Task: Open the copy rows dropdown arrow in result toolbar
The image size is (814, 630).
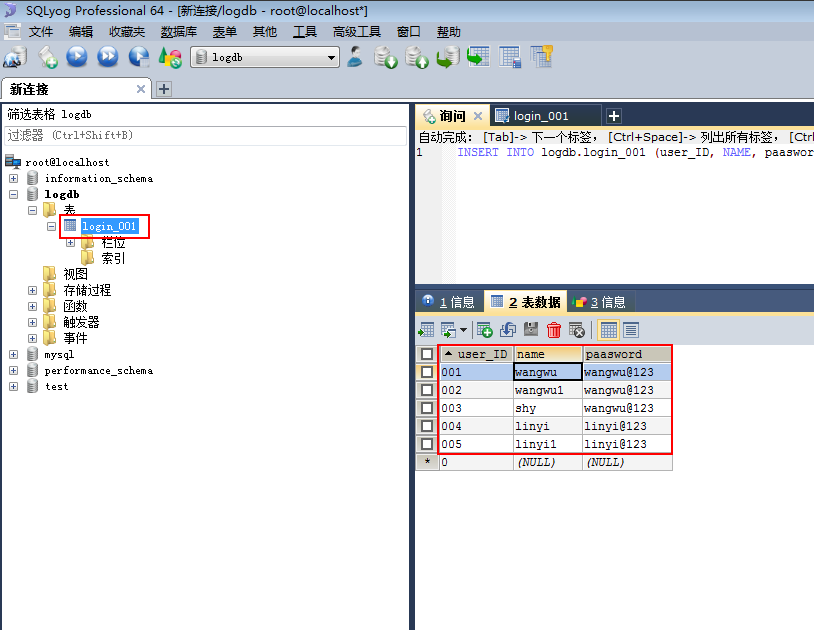Action: (x=463, y=330)
